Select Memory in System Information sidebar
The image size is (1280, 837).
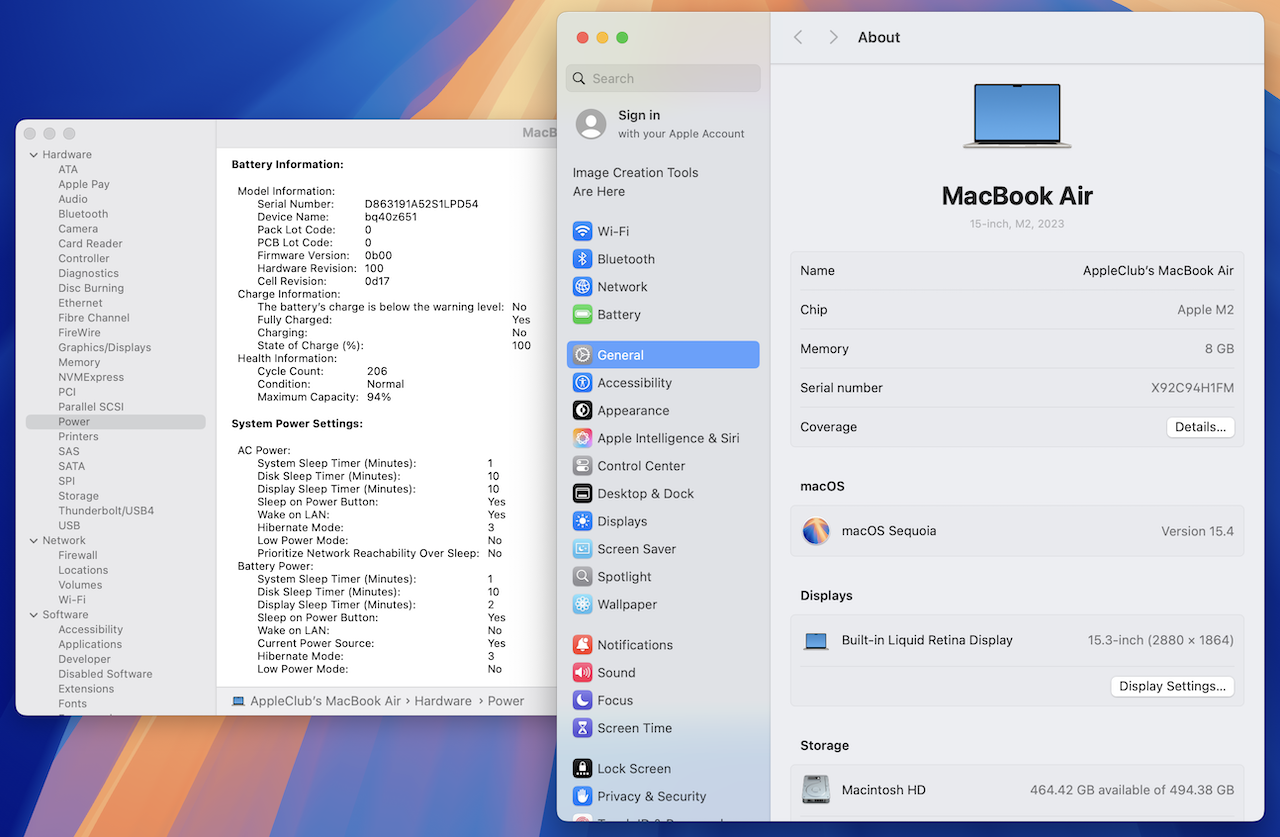coord(79,363)
